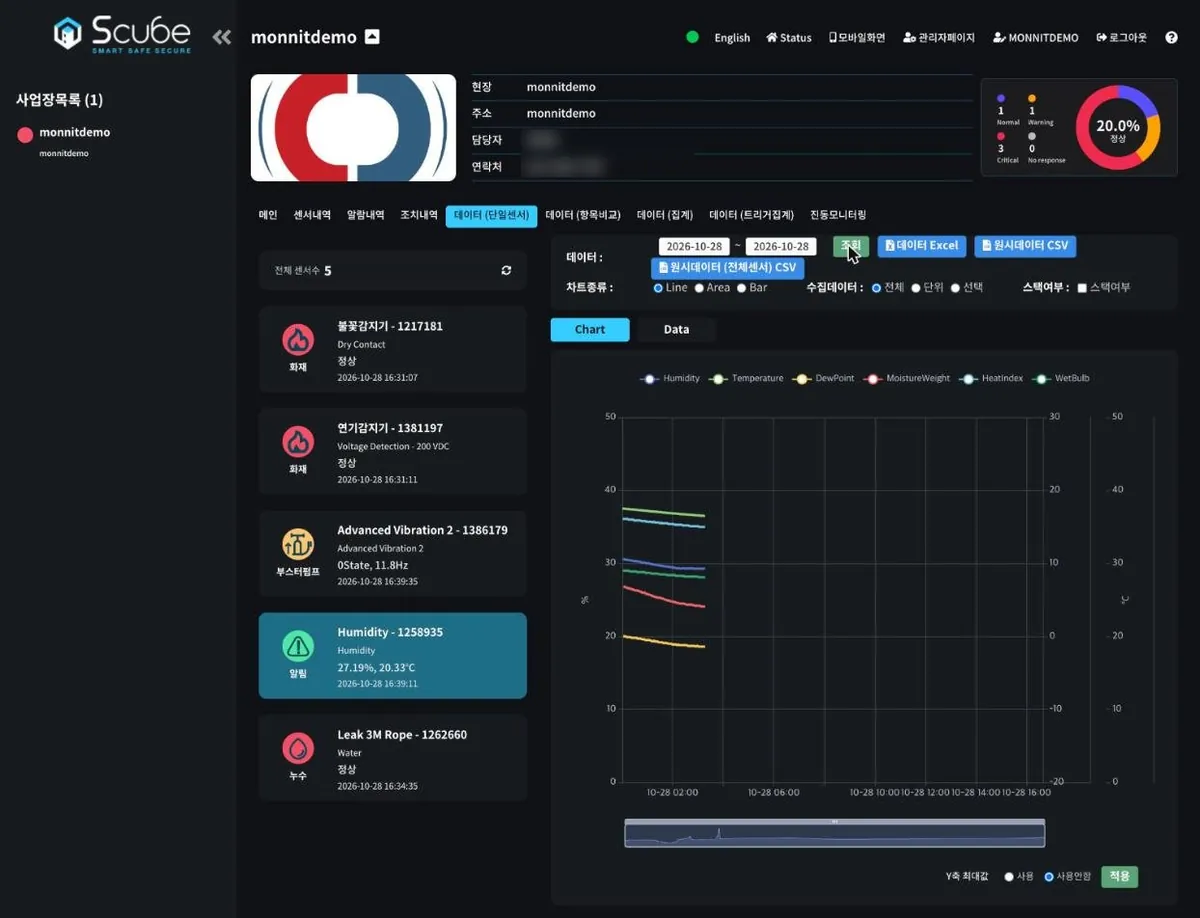Select the Line chart type
The height and width of the screenshot is (918, 1200).
click(658, 288)
